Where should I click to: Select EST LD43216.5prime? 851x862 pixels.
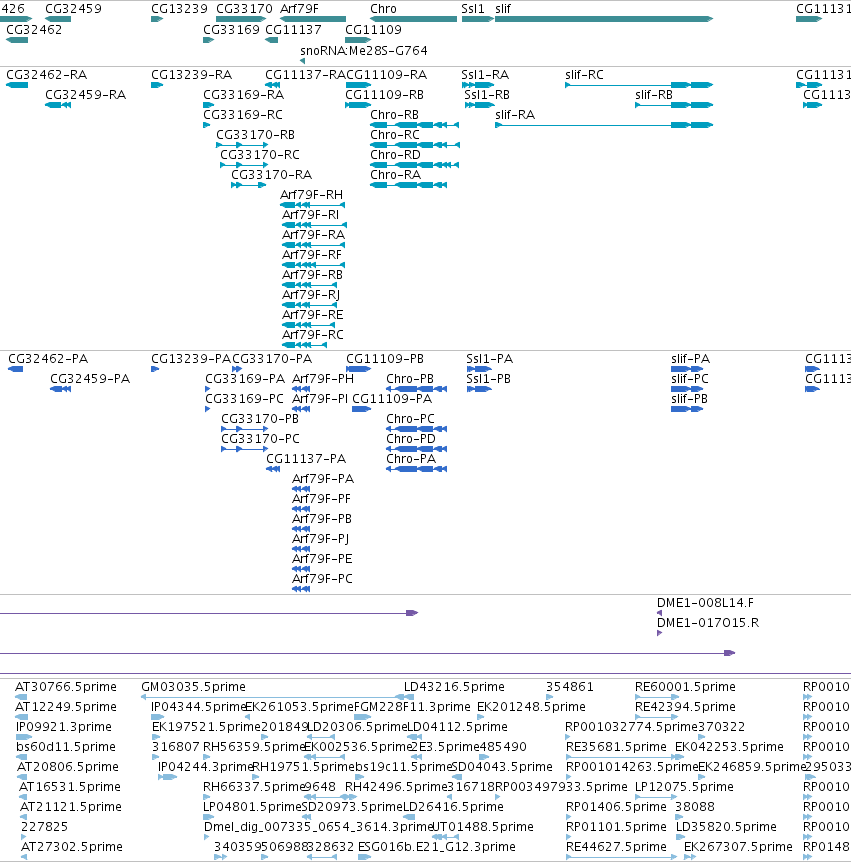coord(454,687)
